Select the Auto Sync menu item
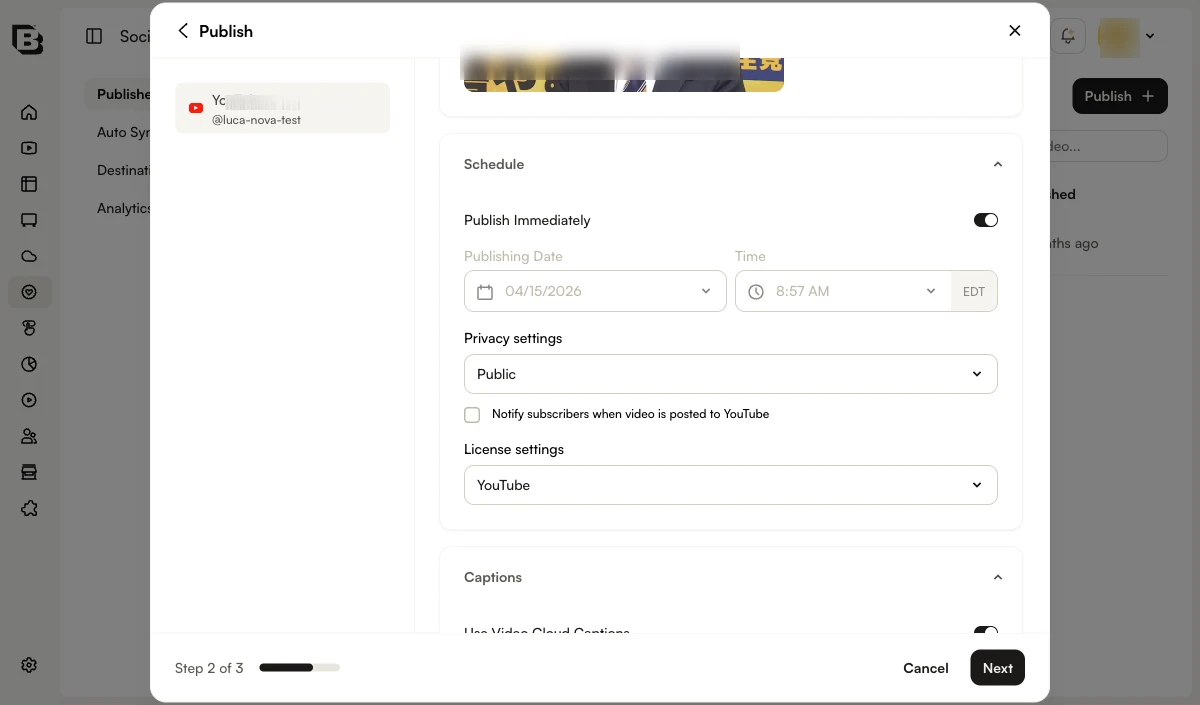1200x705 pixels. (x=122, y=132)
